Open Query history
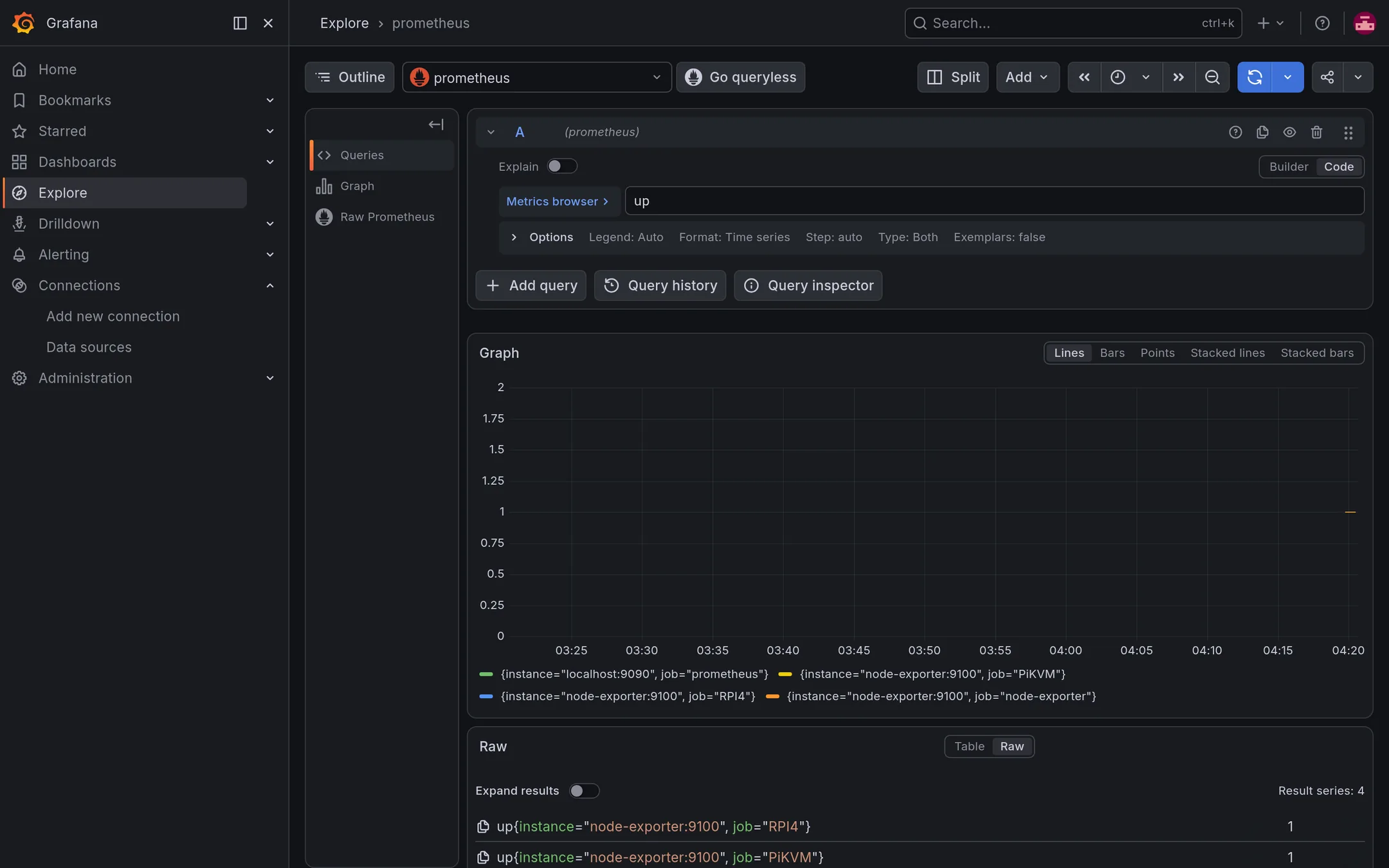This screenshot has height=868, width=1389. 660,285
